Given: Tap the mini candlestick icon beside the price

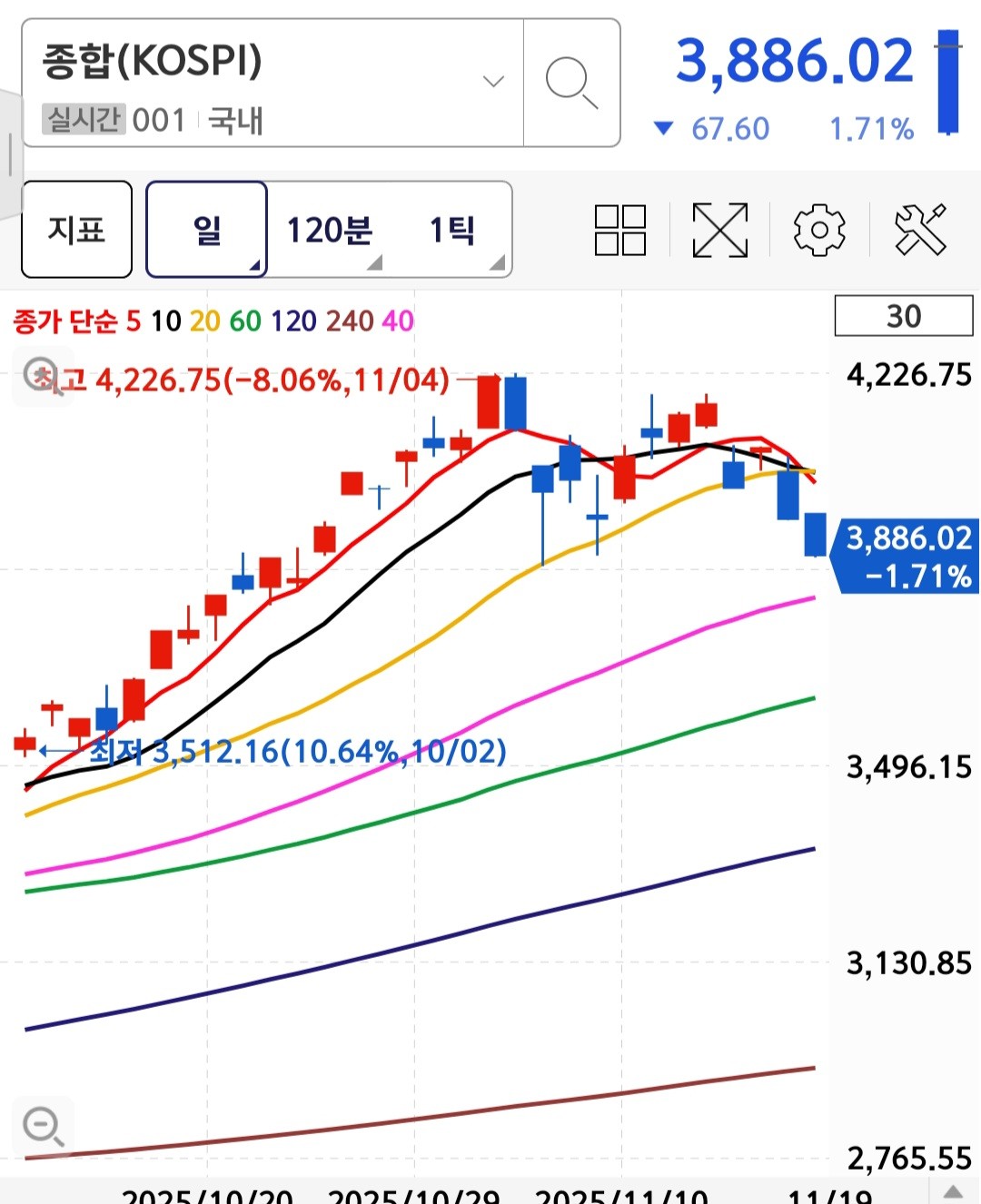Looking at the screenshot, I should click(948, 83).
